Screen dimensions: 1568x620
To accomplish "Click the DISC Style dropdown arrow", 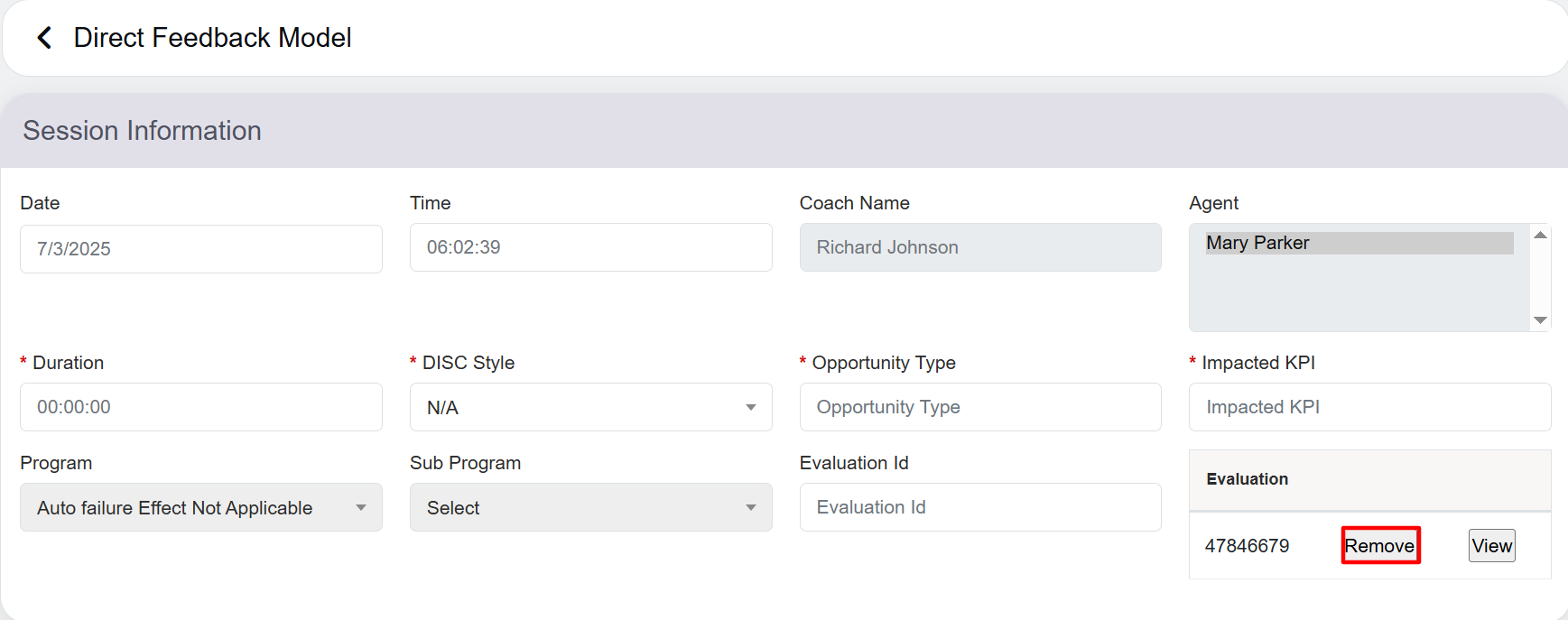I will pos(750,407).
